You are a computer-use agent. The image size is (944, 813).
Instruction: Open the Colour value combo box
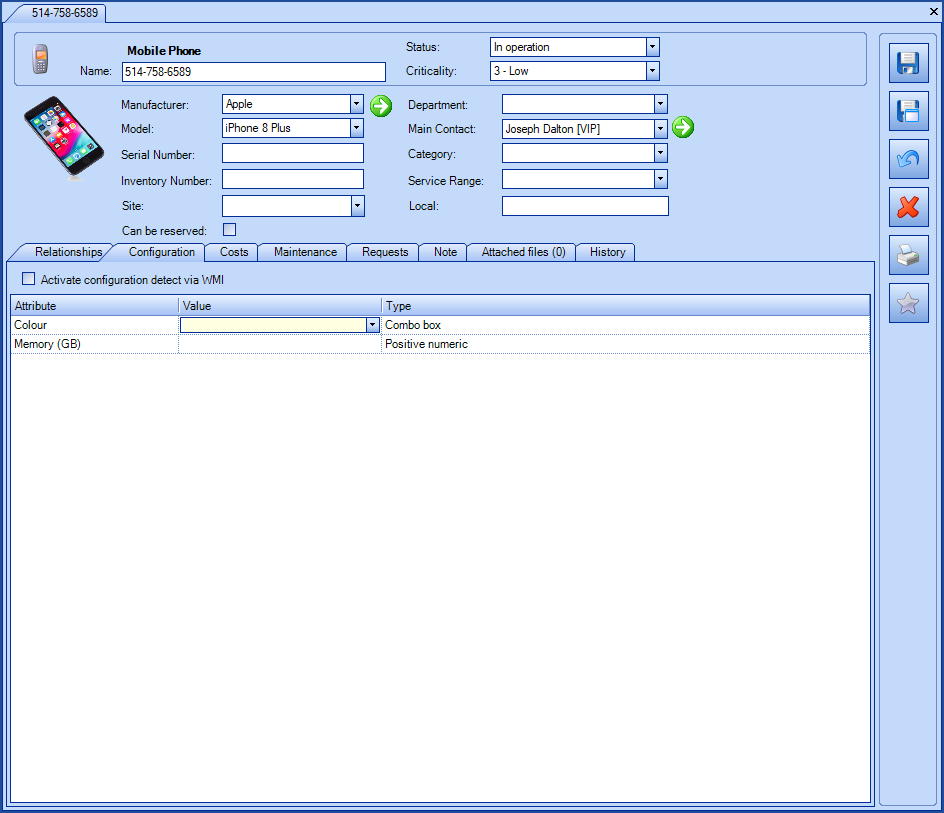[x=372, y=324]
